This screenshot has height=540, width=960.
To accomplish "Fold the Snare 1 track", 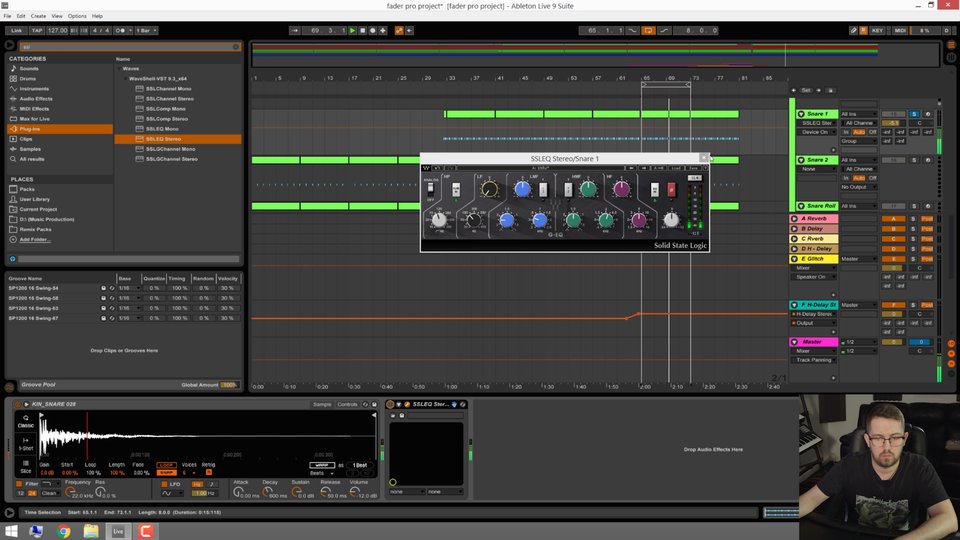I will coord(801,114).
